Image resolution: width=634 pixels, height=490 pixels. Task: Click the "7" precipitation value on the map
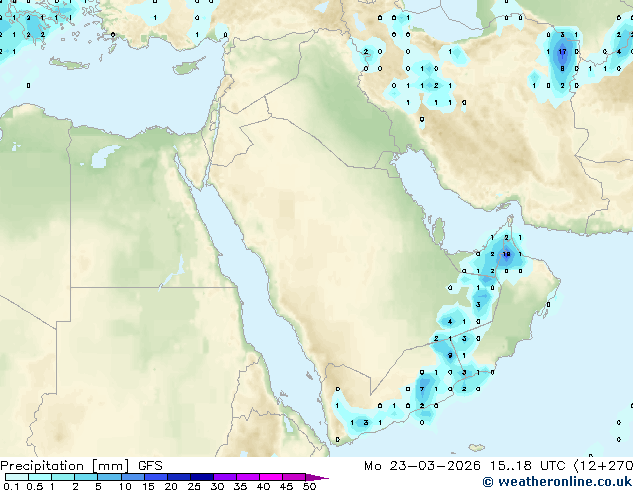pos(422,389)
